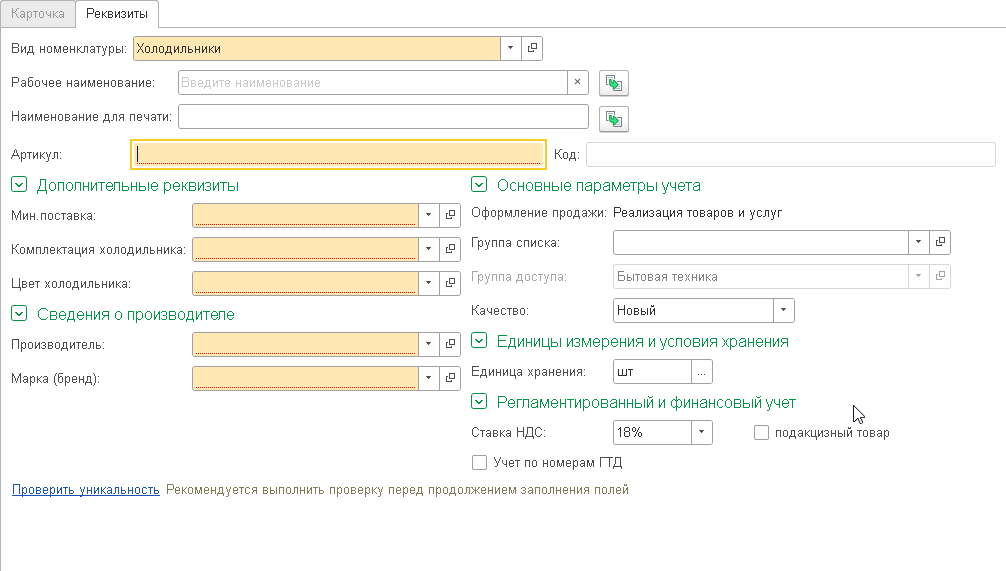Click the open icon for Комплектация холодильника
The image size is (1006, 571).
click(449, 249)
